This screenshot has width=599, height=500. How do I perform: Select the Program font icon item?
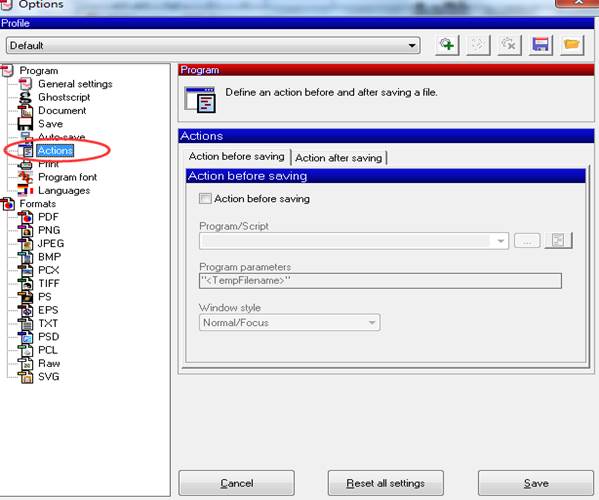(26, 177)
